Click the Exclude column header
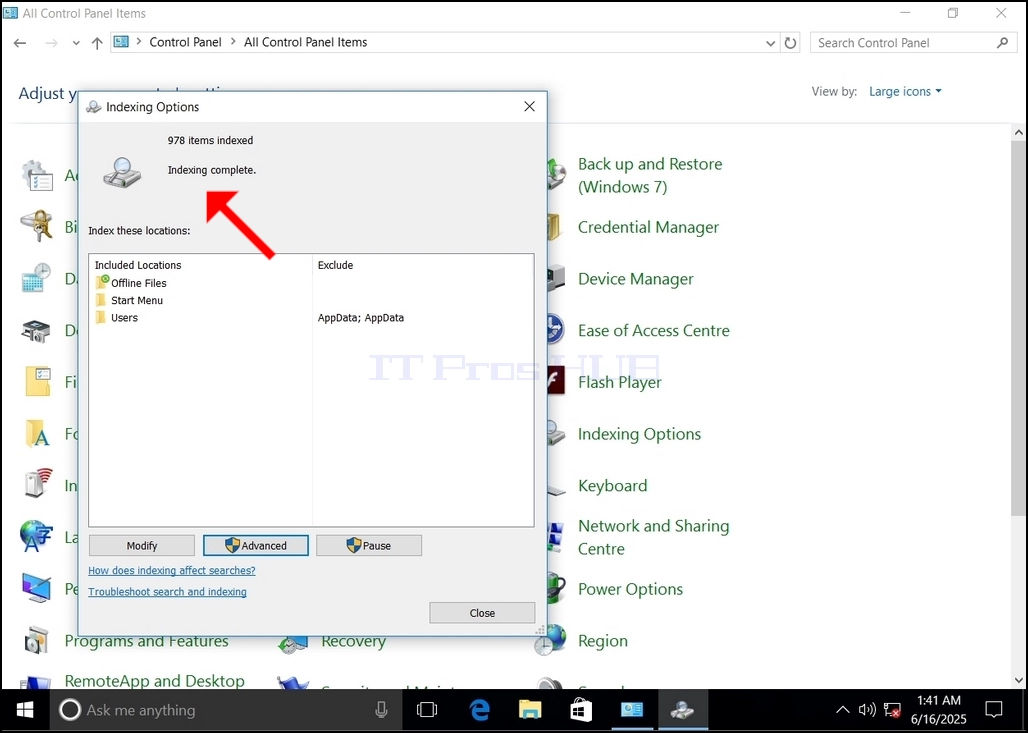The height and width of the screenshot is (733, 1028). click(335, 265)
